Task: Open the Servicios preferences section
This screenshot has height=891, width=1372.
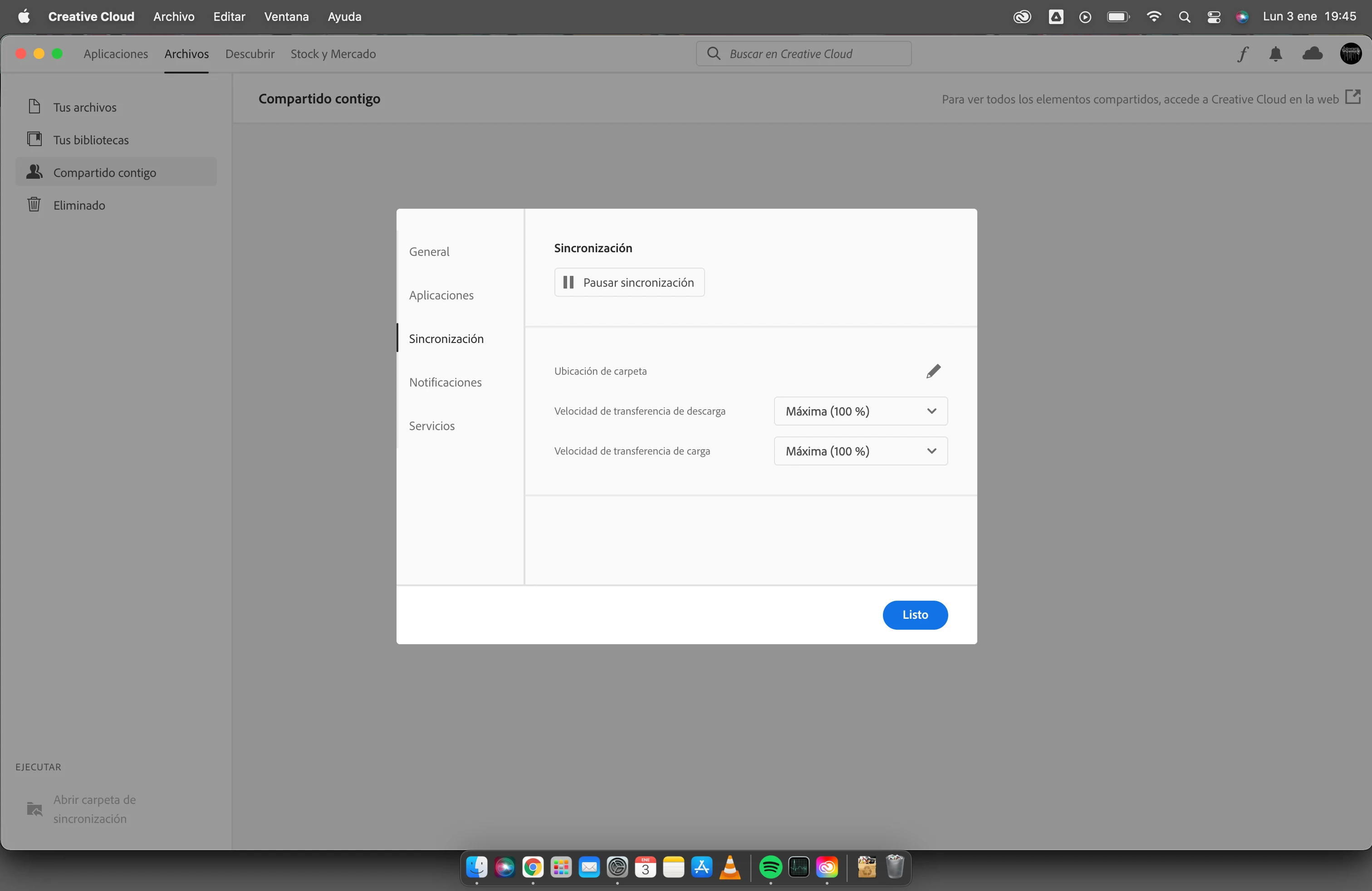Action: pos(432,426)
